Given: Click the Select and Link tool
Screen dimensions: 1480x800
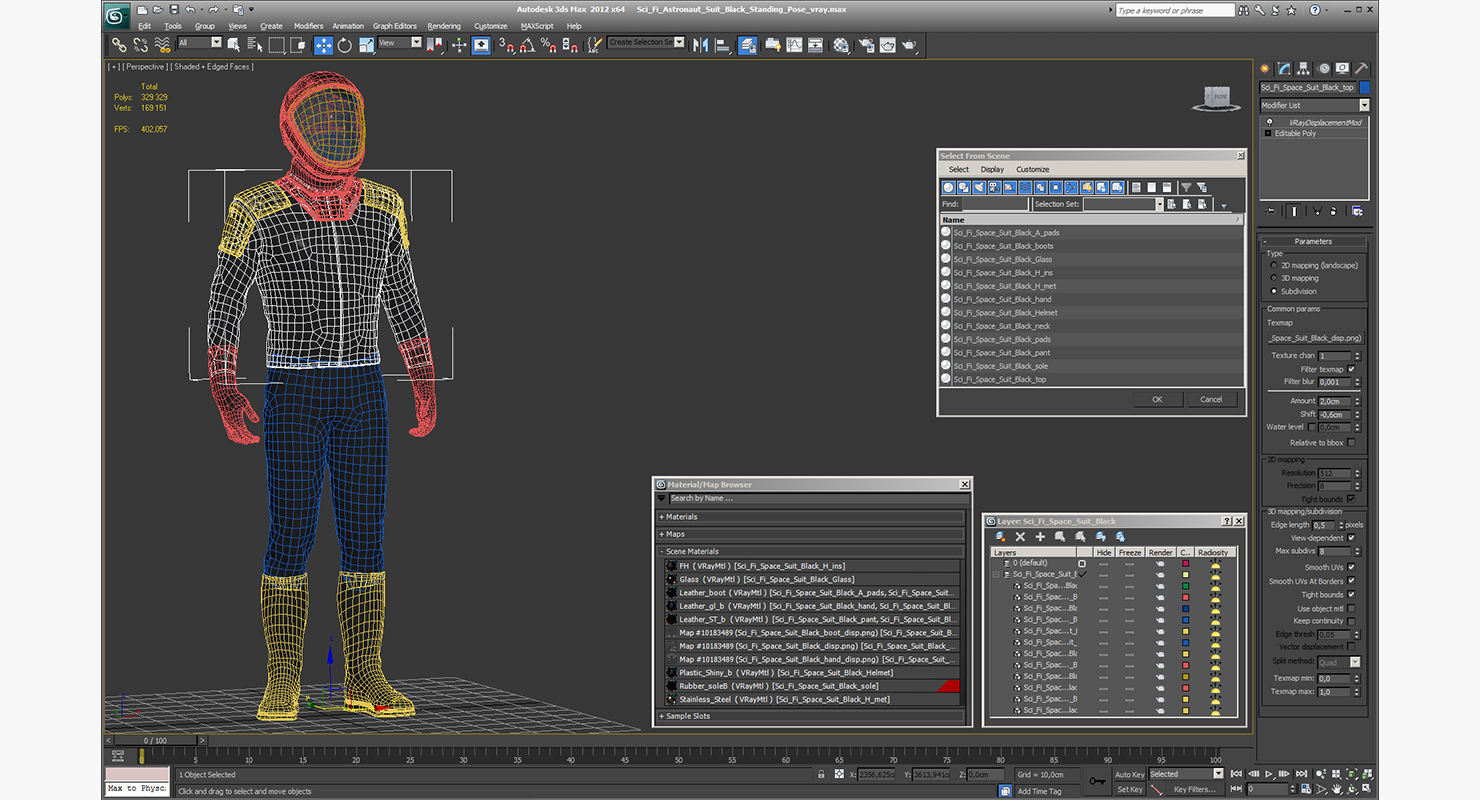Looking at the screenshot, I should coord(119,45).
